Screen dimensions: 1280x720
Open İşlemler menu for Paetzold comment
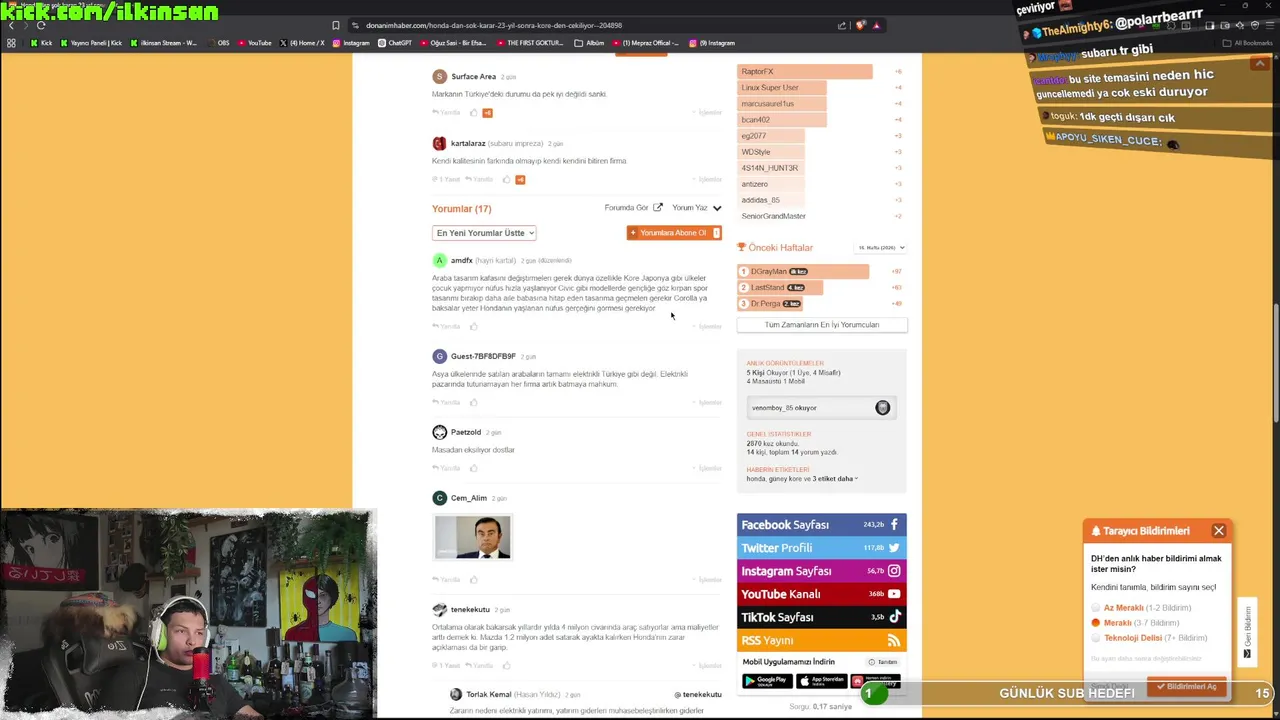707,468
